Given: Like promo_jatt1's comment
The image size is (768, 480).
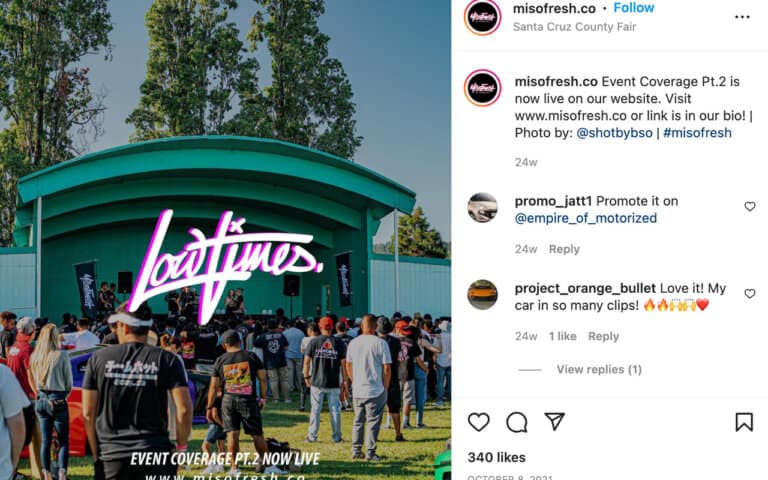Looking at the screenshot, I should (750, 207).
